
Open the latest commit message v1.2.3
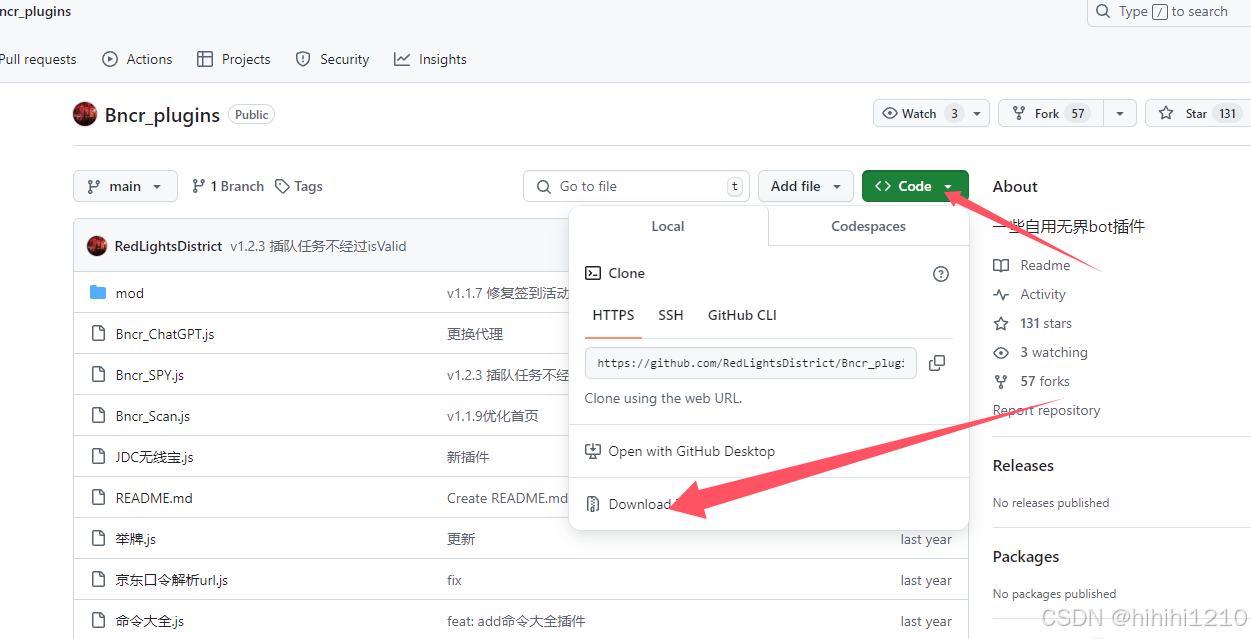pos(318,246)
